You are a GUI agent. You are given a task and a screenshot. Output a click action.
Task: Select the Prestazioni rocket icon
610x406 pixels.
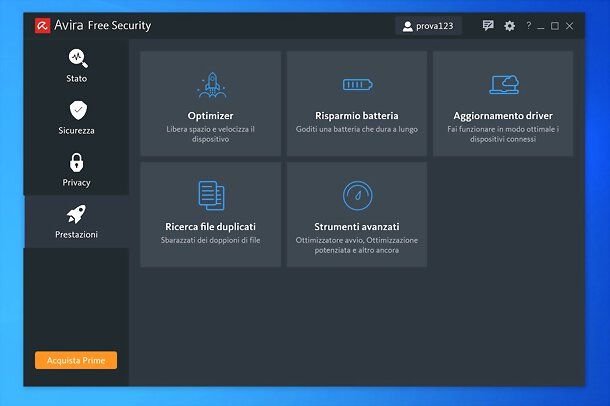76,214
